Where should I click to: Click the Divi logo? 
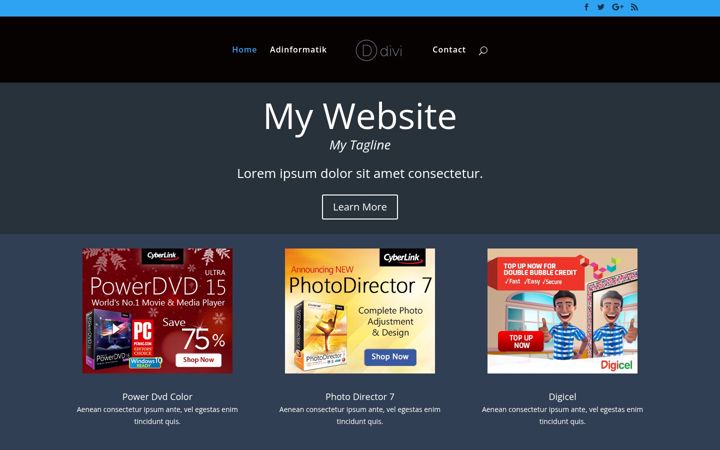pos(379,50)
